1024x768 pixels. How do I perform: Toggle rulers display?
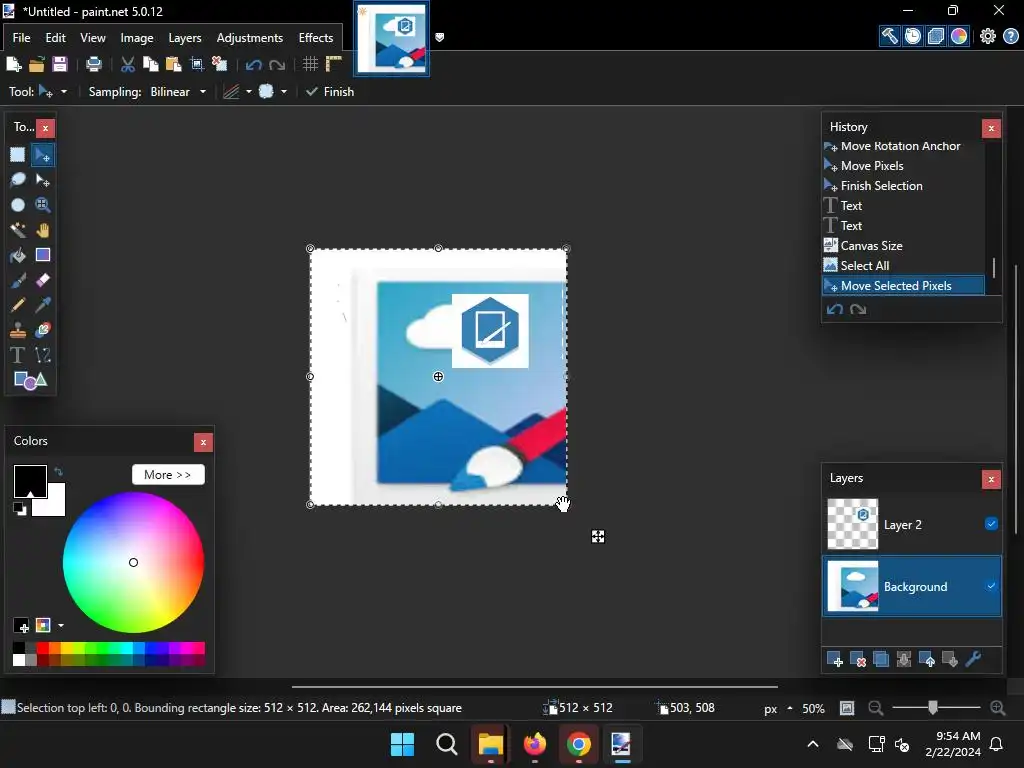[334, 64]
